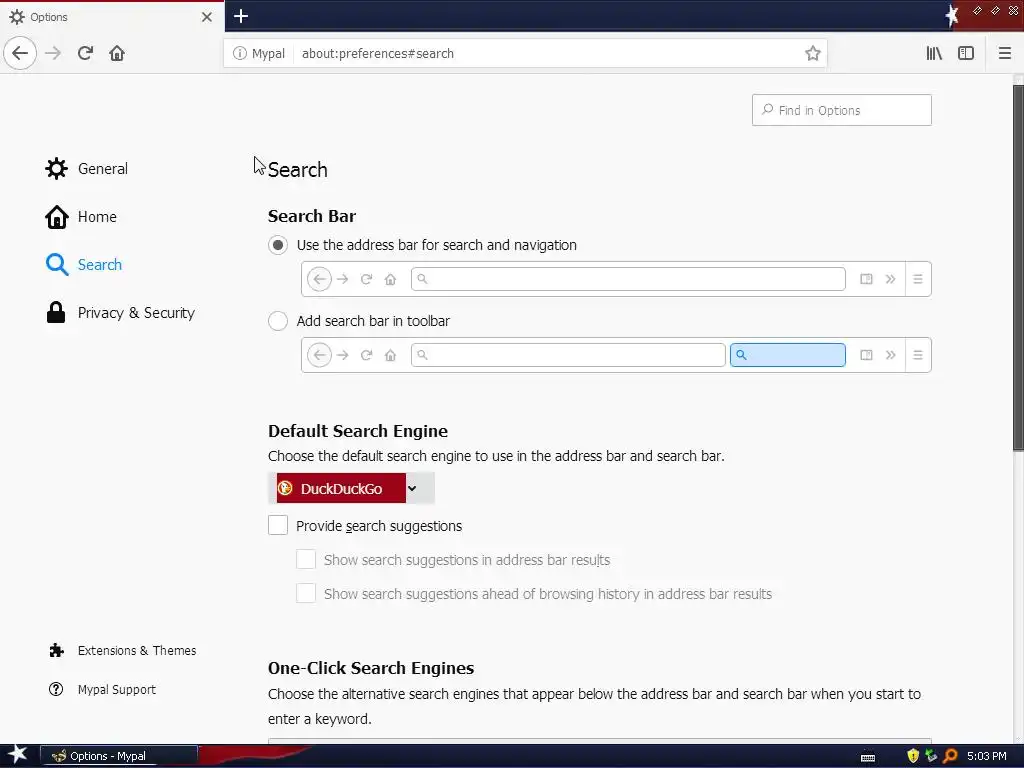Open the Library toolbar icon
The height and width of the screenshot is (768, 1024).
(934, 53)
